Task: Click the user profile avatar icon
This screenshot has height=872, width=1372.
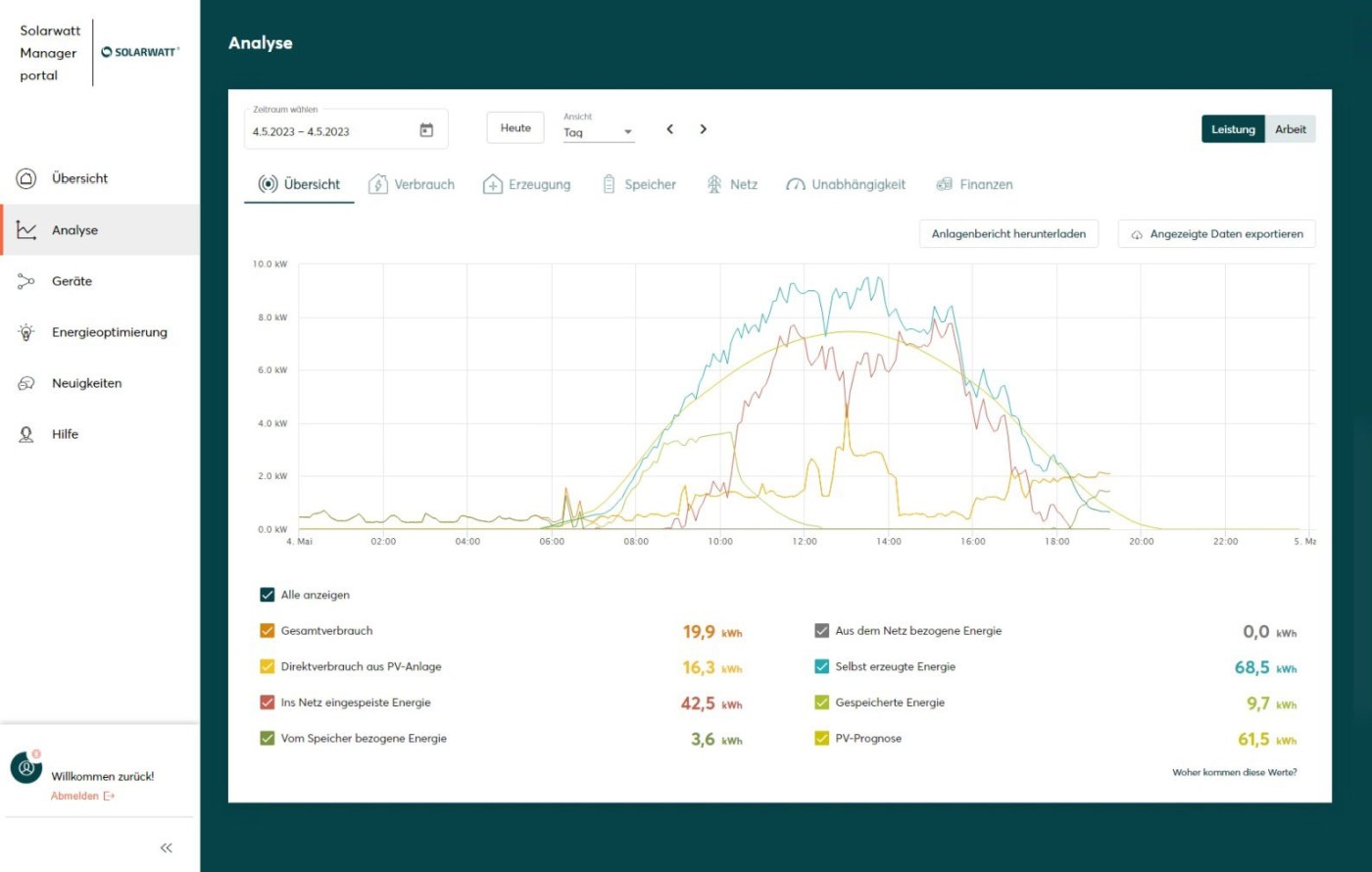Action: pyautogui.click(x=26, y=767)
